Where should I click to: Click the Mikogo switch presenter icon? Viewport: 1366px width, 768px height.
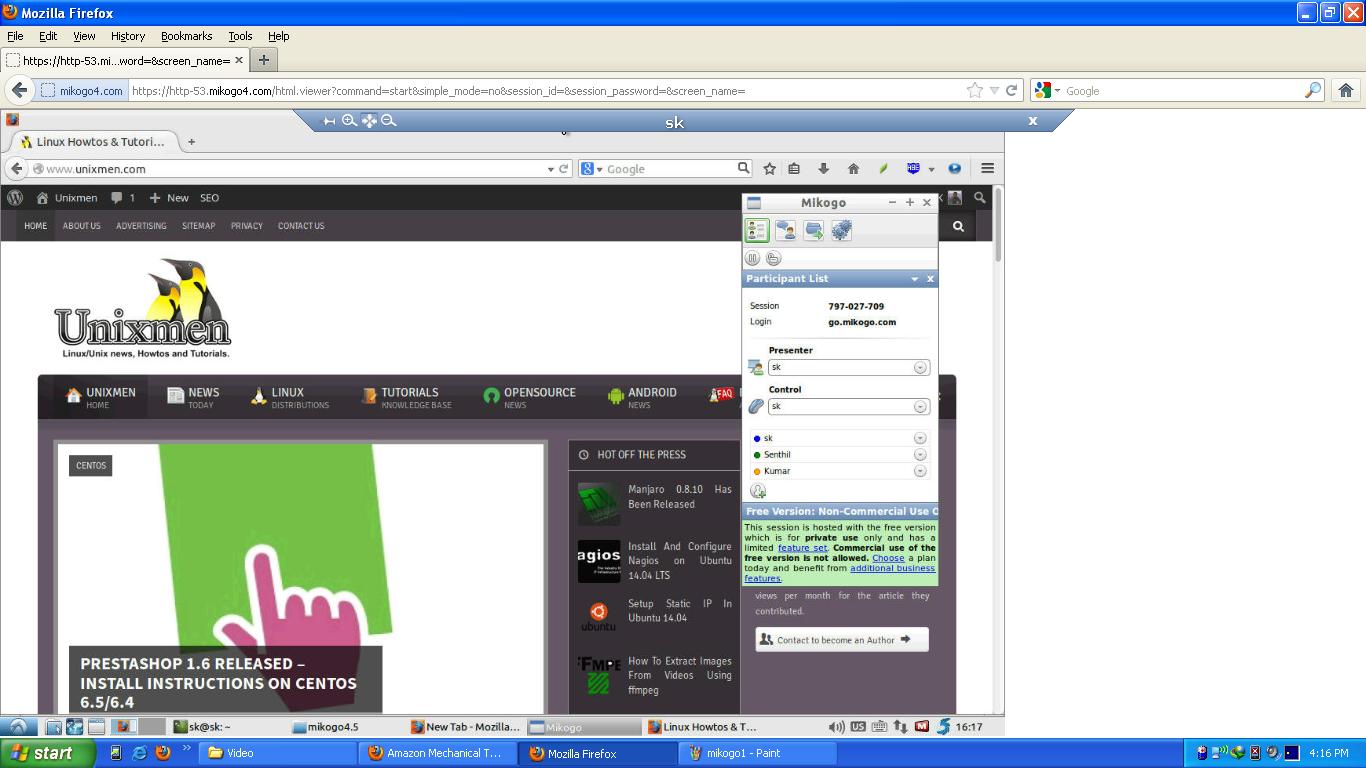pos(786,231)
